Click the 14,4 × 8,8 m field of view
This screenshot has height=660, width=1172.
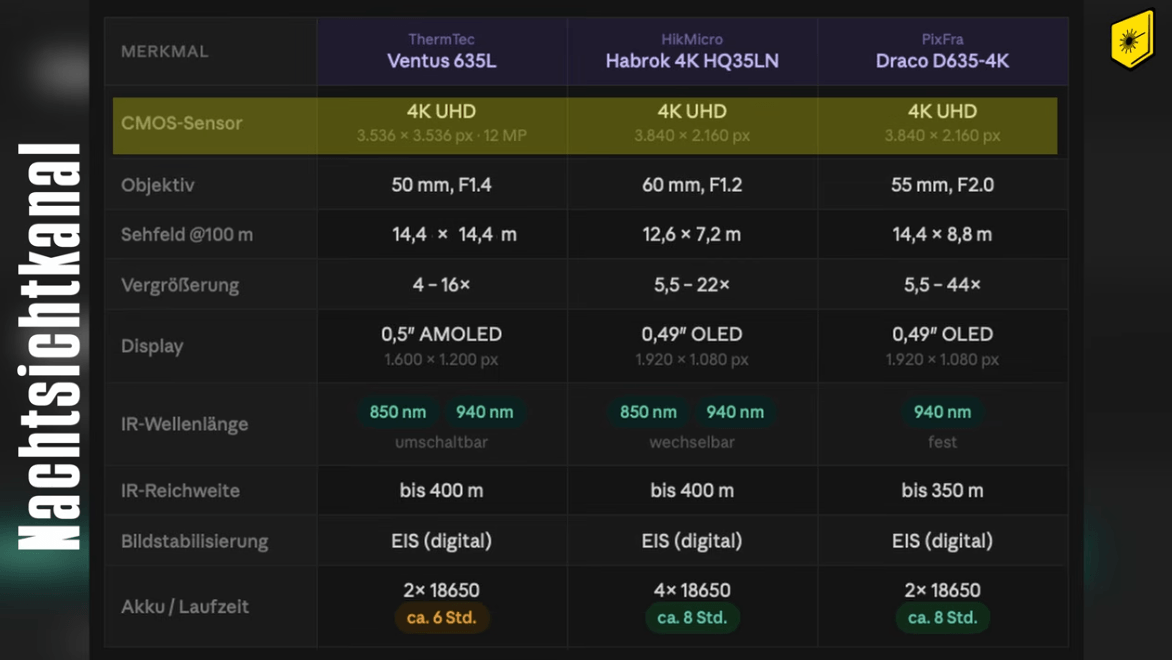coord(942,235)
